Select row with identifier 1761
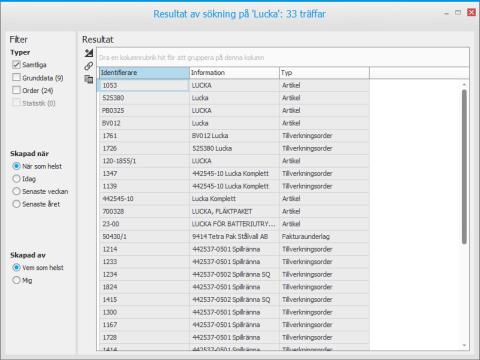Image resolution: width=480 pixels, height=360 pixels. coord(234,136)
